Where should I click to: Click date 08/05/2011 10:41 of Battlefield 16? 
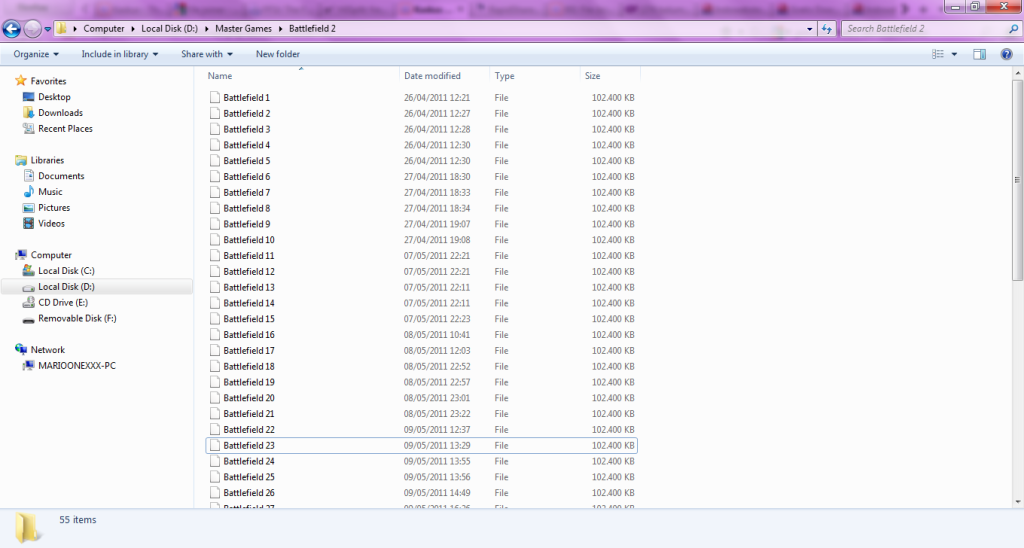point(437,334)
